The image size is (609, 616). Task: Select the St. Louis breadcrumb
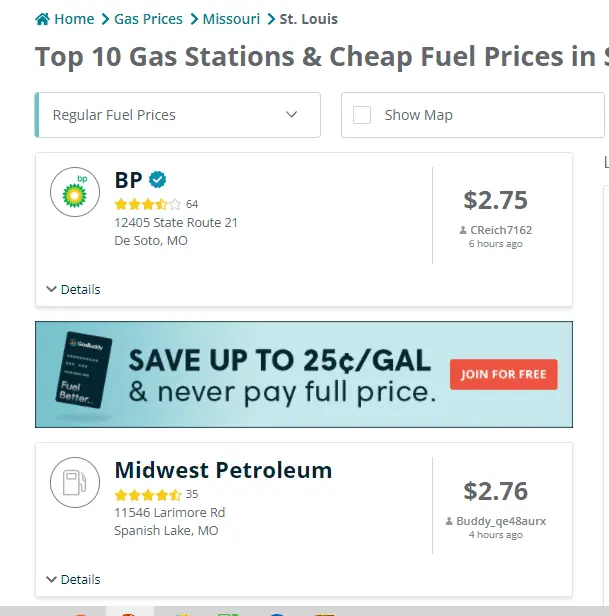click(x=308, y=19)
